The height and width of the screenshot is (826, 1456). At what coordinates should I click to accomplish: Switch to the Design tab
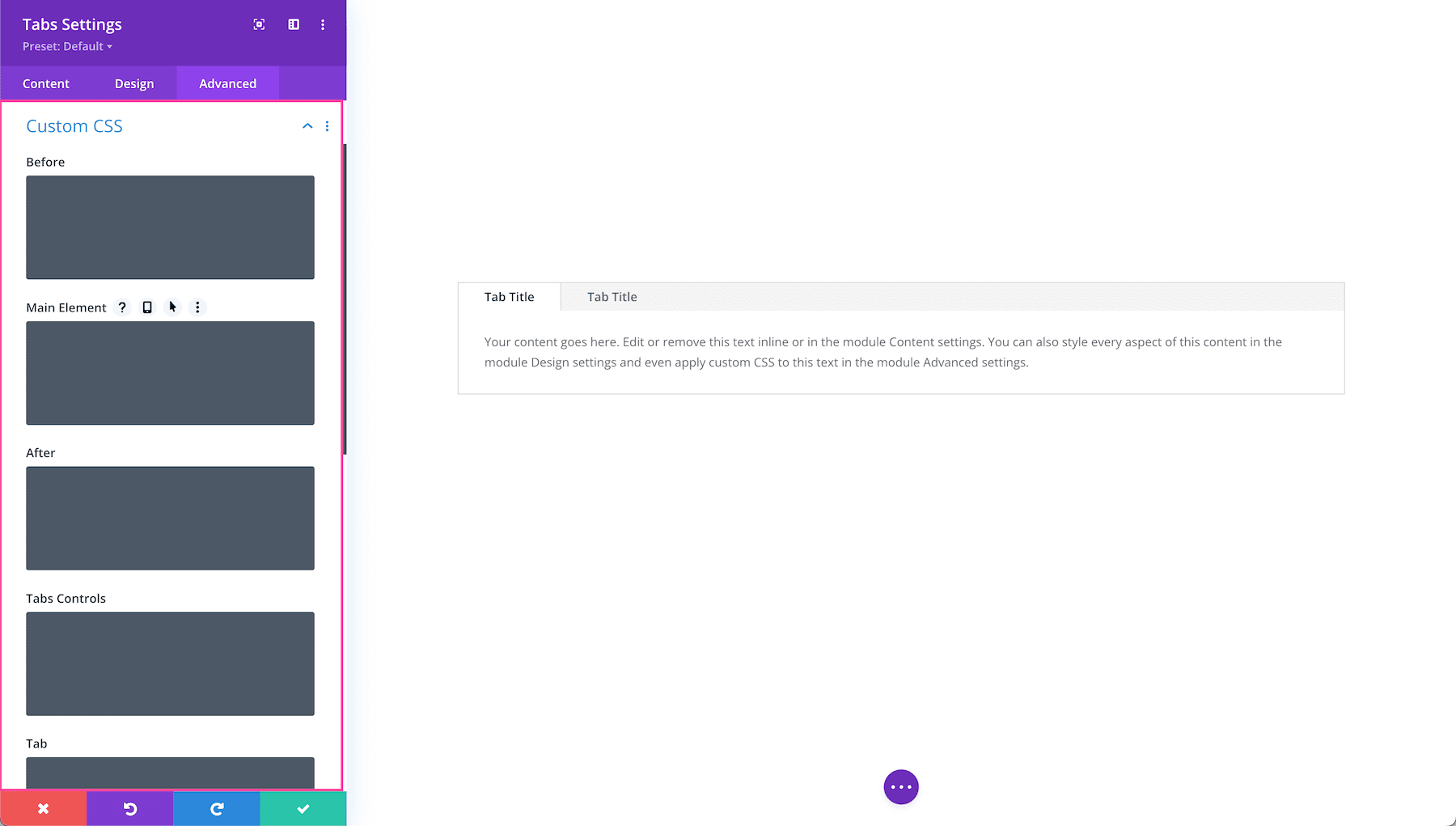133,83
